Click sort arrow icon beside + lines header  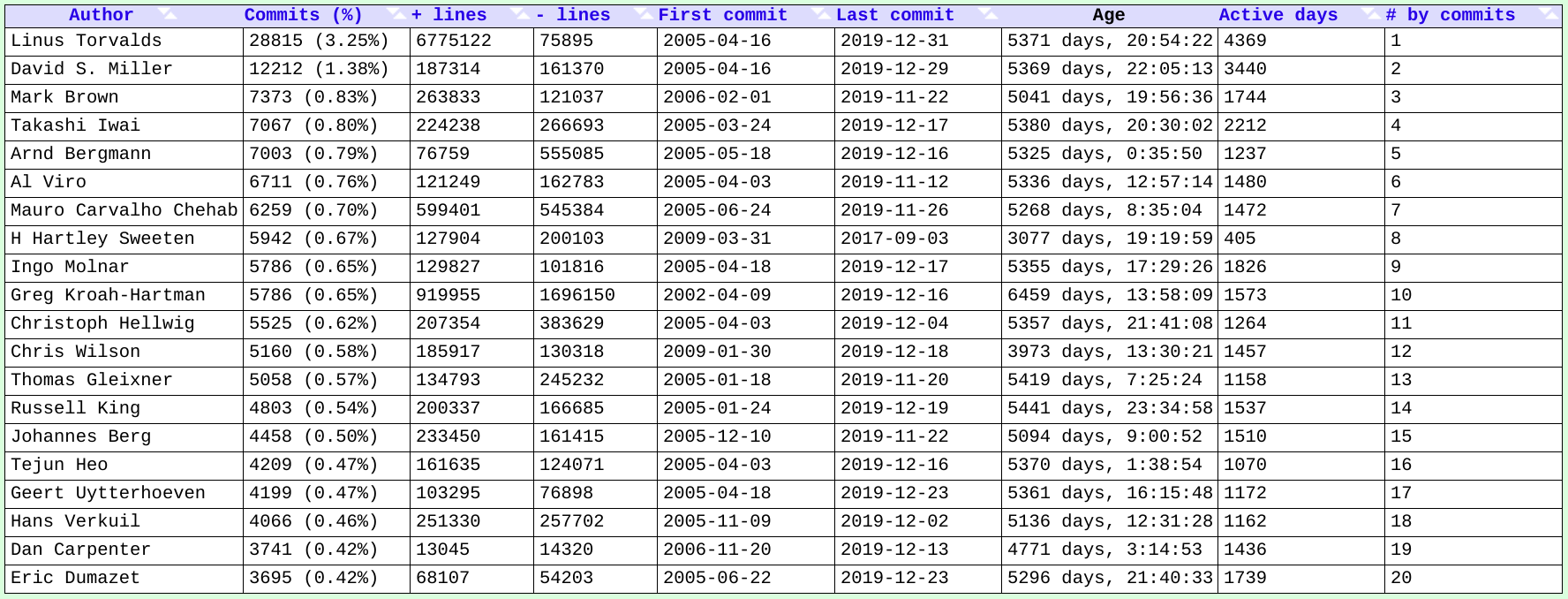(x=520, y=14)
